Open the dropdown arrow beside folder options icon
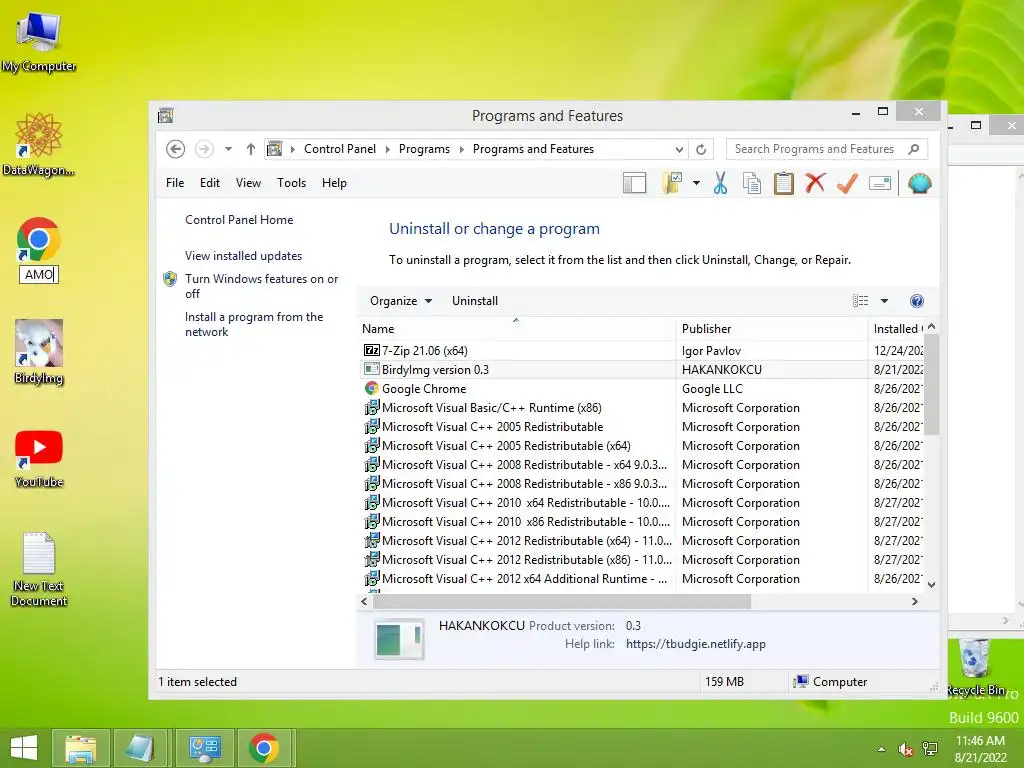This screenshot has width=1024, height=768. pyautogui.click(x=696, y=184)
